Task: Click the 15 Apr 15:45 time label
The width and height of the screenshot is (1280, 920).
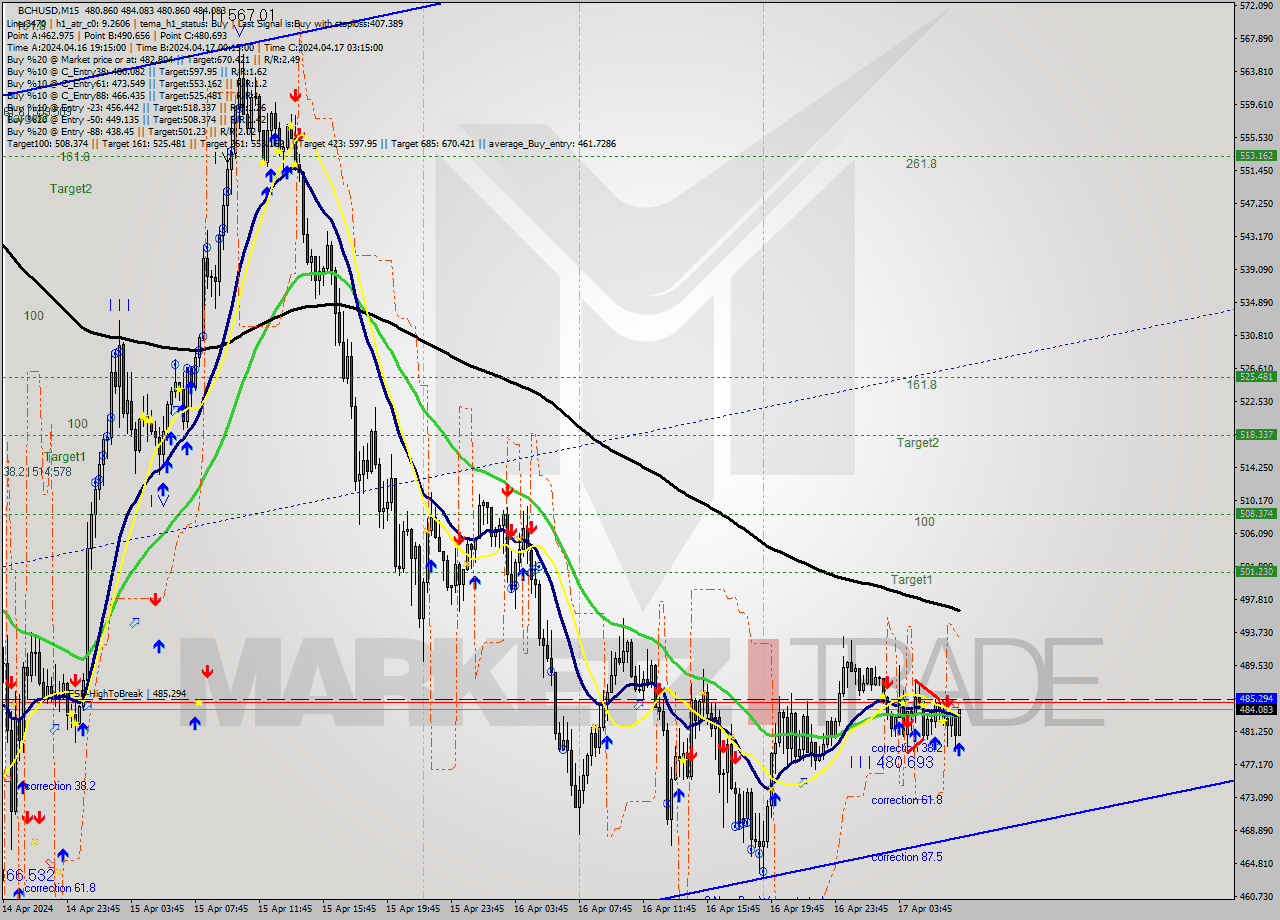Action: click(350, 909)
